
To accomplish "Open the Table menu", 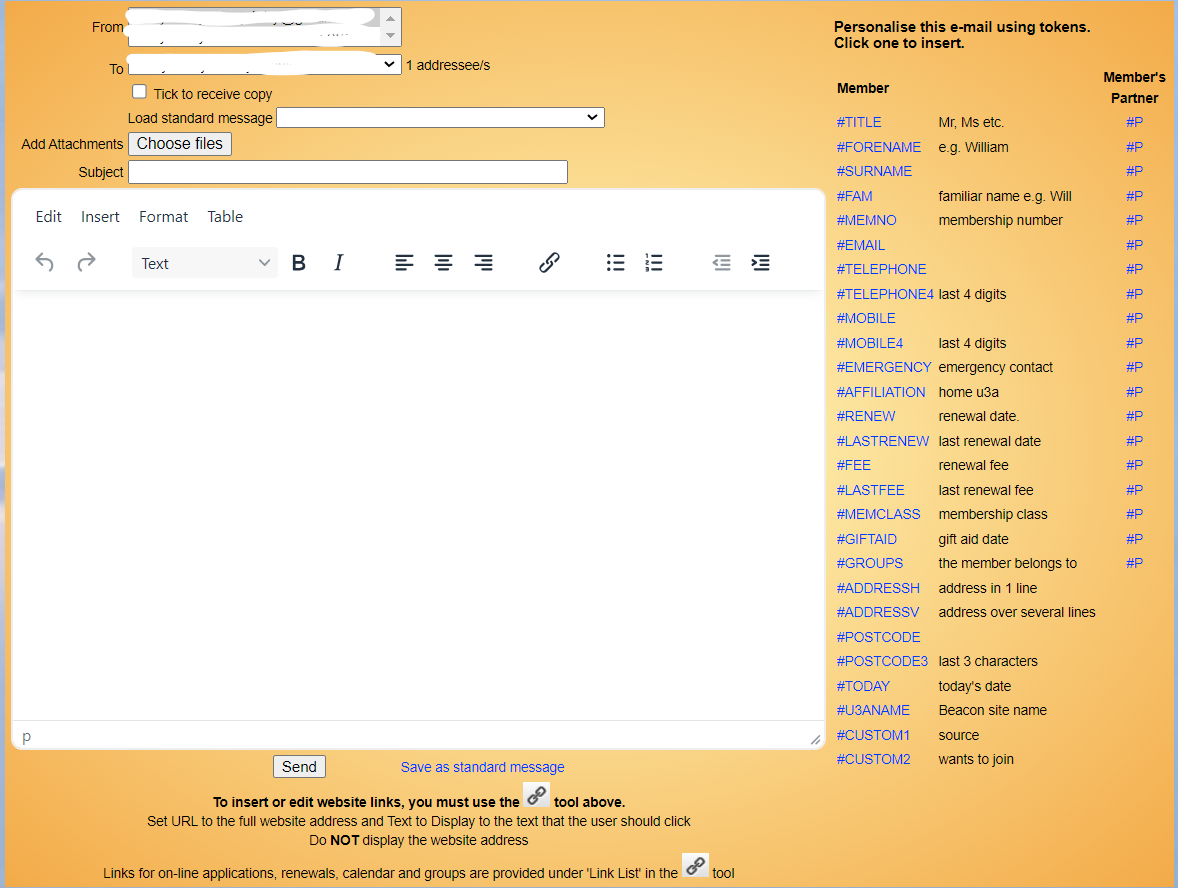I will click(x=225, y=216).
